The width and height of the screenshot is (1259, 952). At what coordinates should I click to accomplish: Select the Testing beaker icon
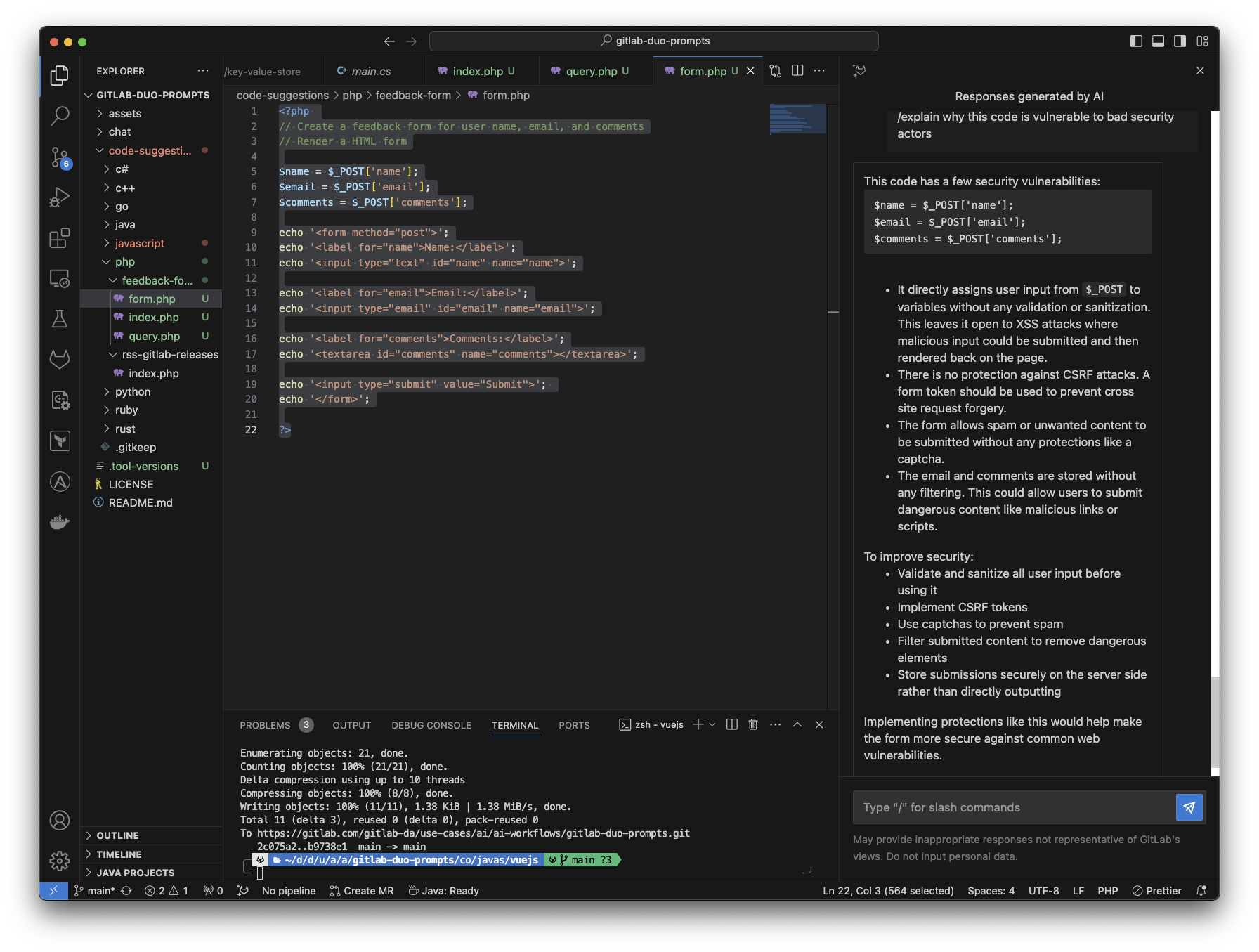[60, 318]
